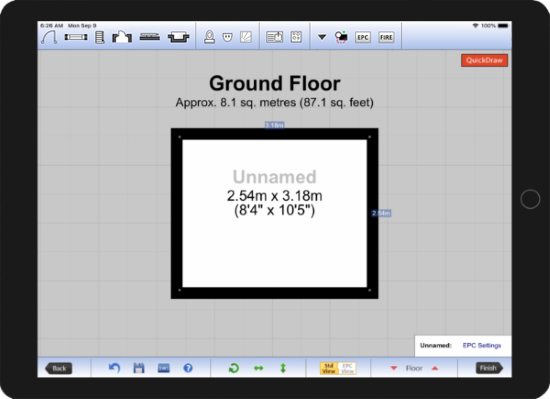Screen dimensions: 550x399
Task: Switch to Std View
Action: (329, 368)
